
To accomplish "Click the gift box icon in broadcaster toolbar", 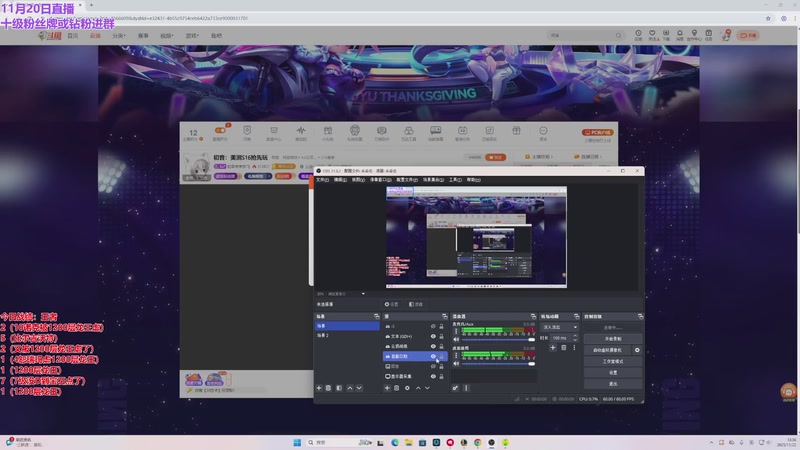I will coord(516,131).
